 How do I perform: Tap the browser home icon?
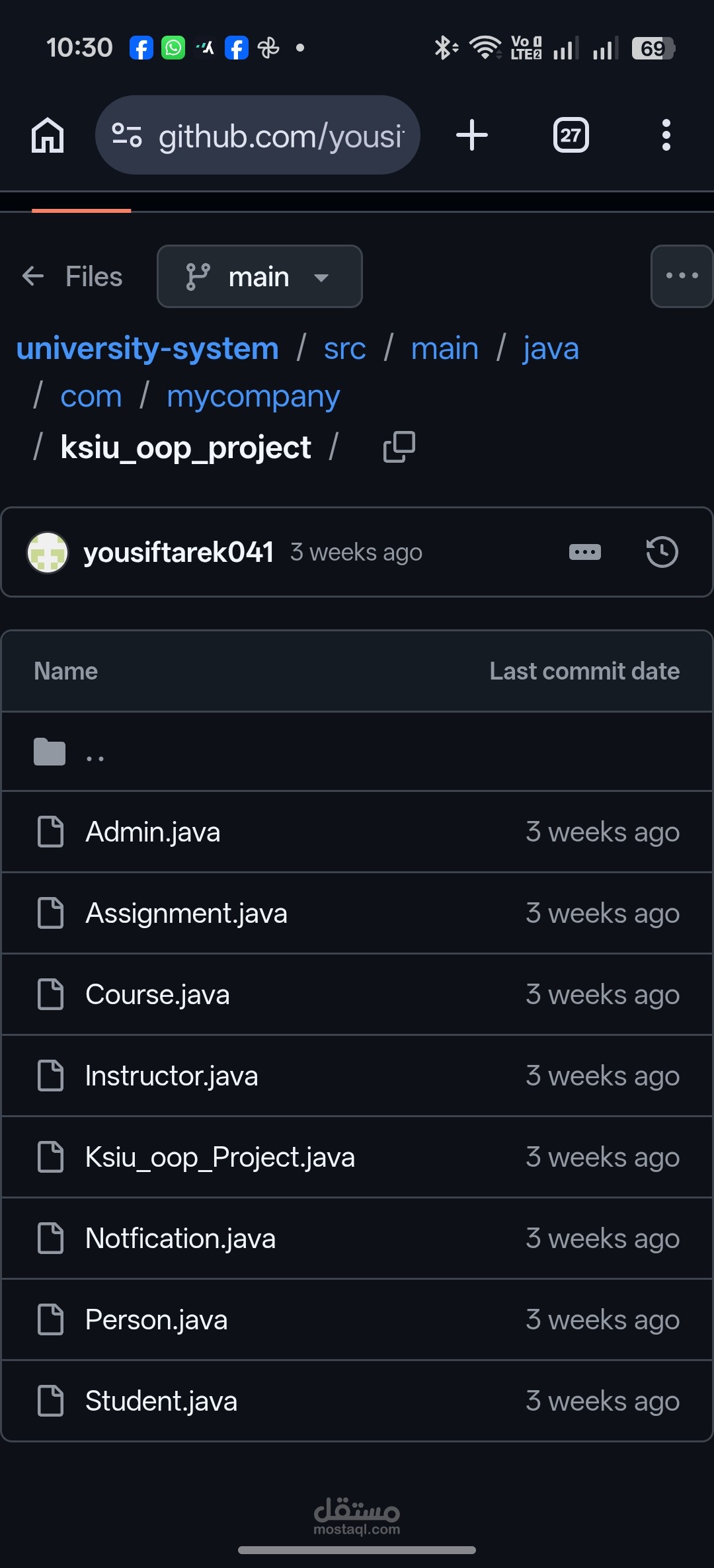point(48,136)
